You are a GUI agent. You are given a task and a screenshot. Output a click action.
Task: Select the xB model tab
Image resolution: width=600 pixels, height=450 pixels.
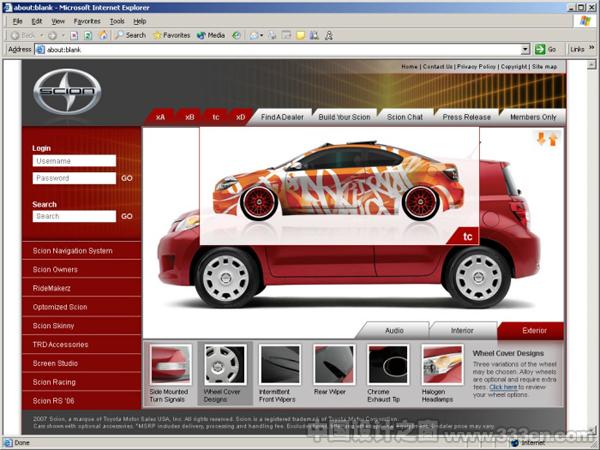click(189, 117)
